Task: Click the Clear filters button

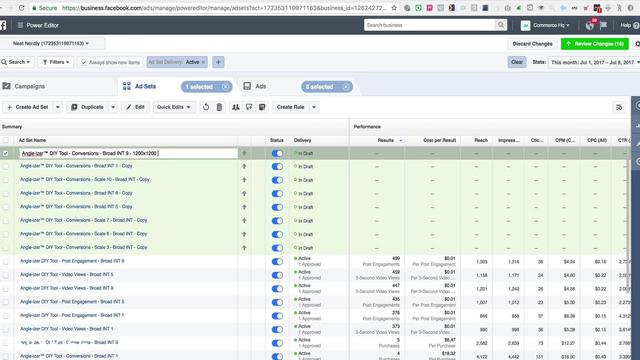Action: click(517, 62)
